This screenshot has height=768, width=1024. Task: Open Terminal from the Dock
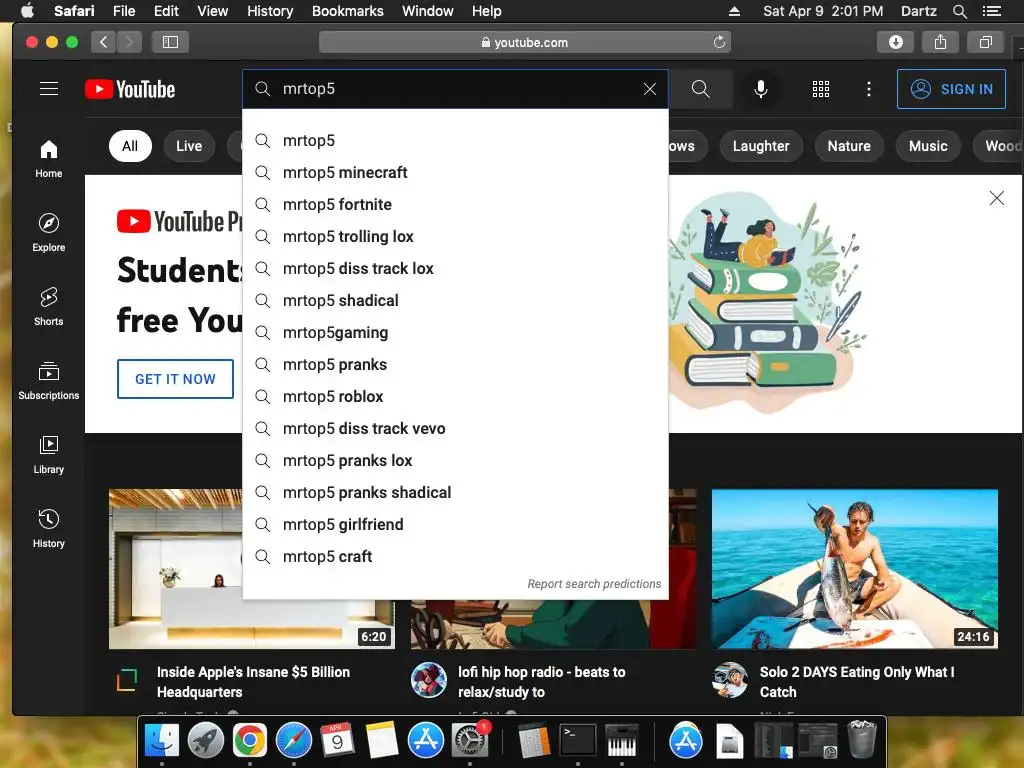click(578, 741)
